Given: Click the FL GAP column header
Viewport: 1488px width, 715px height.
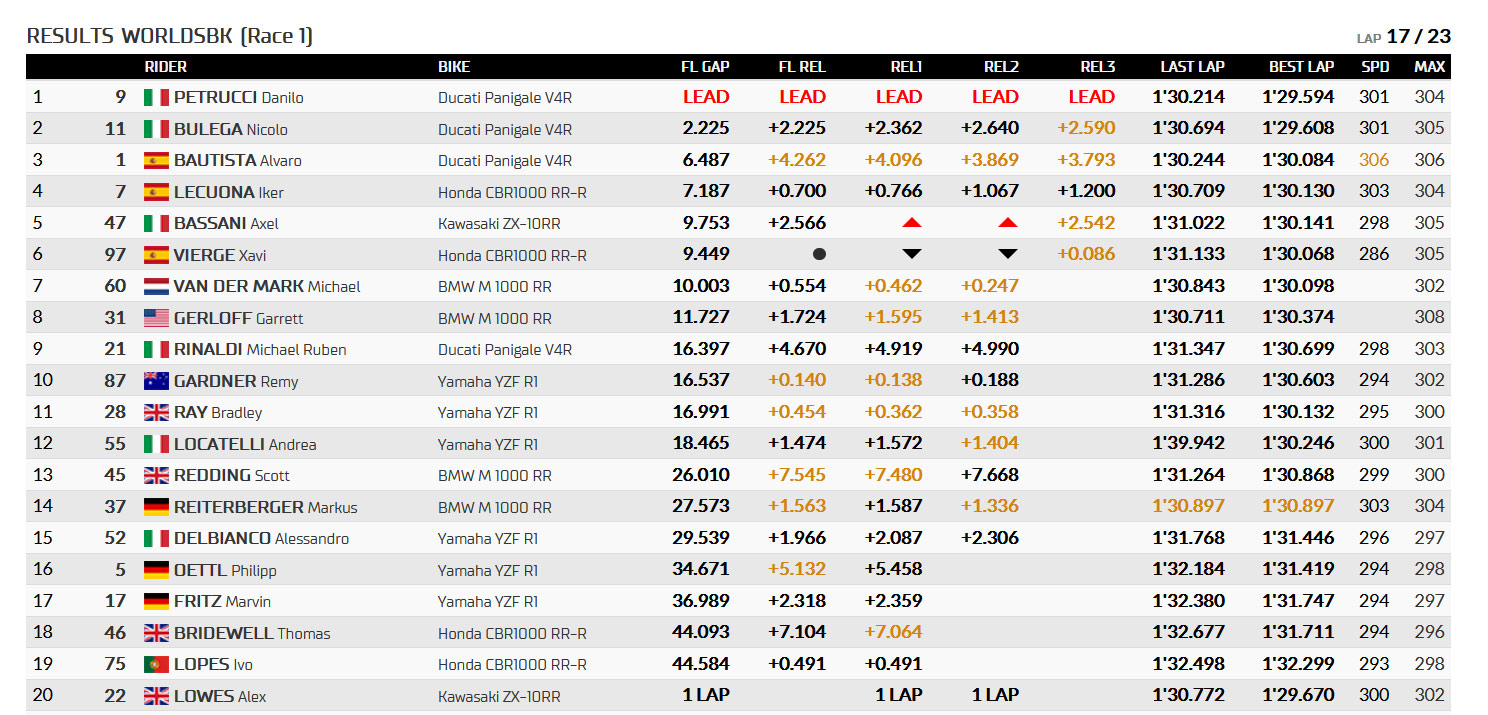Looking at the screenshot, I should 705,67.
